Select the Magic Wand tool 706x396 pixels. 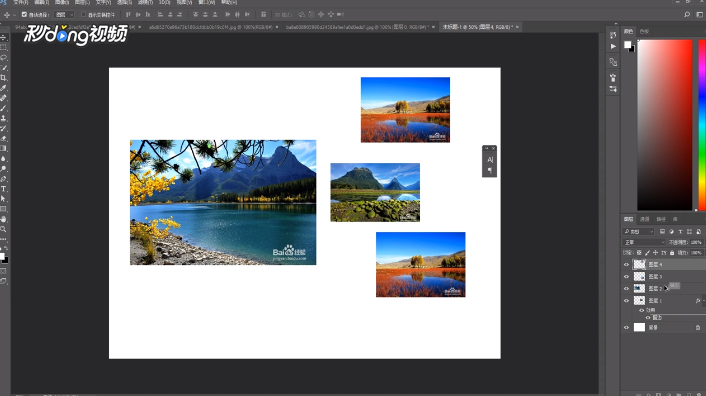4,68
